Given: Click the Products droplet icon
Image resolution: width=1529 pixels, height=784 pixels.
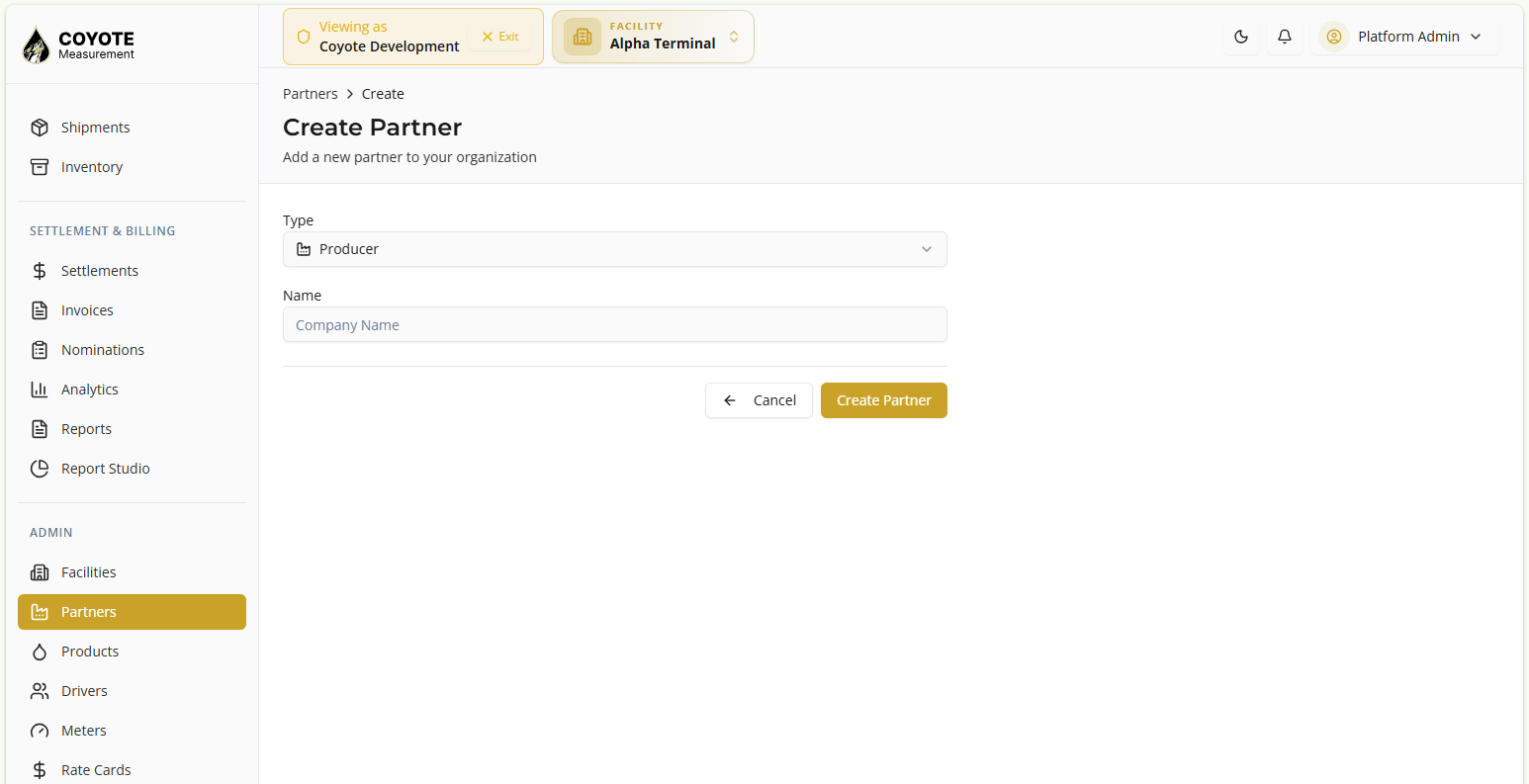Looking at the screenshot, I should coord(40,652).
